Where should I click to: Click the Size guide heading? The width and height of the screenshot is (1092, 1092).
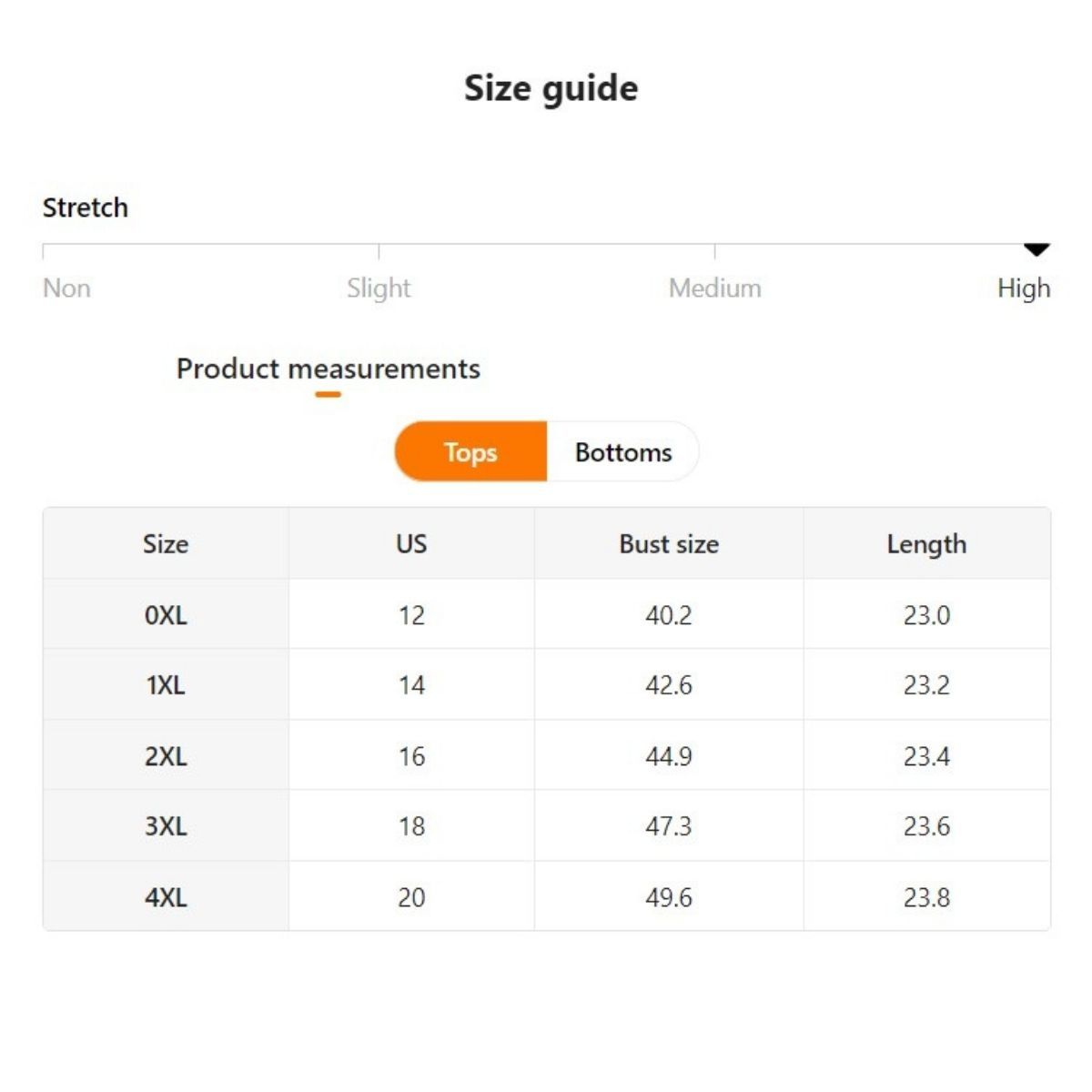(551, 89)
